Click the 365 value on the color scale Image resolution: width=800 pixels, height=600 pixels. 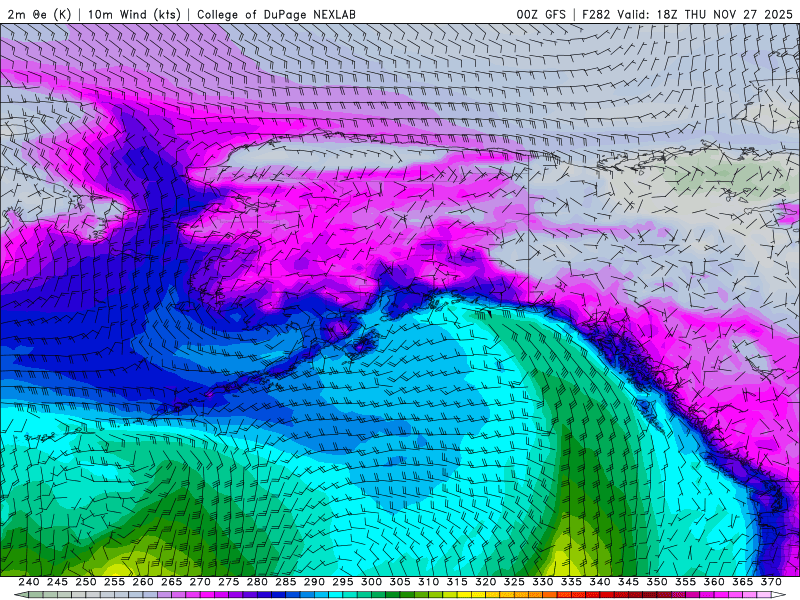[743, 582]
